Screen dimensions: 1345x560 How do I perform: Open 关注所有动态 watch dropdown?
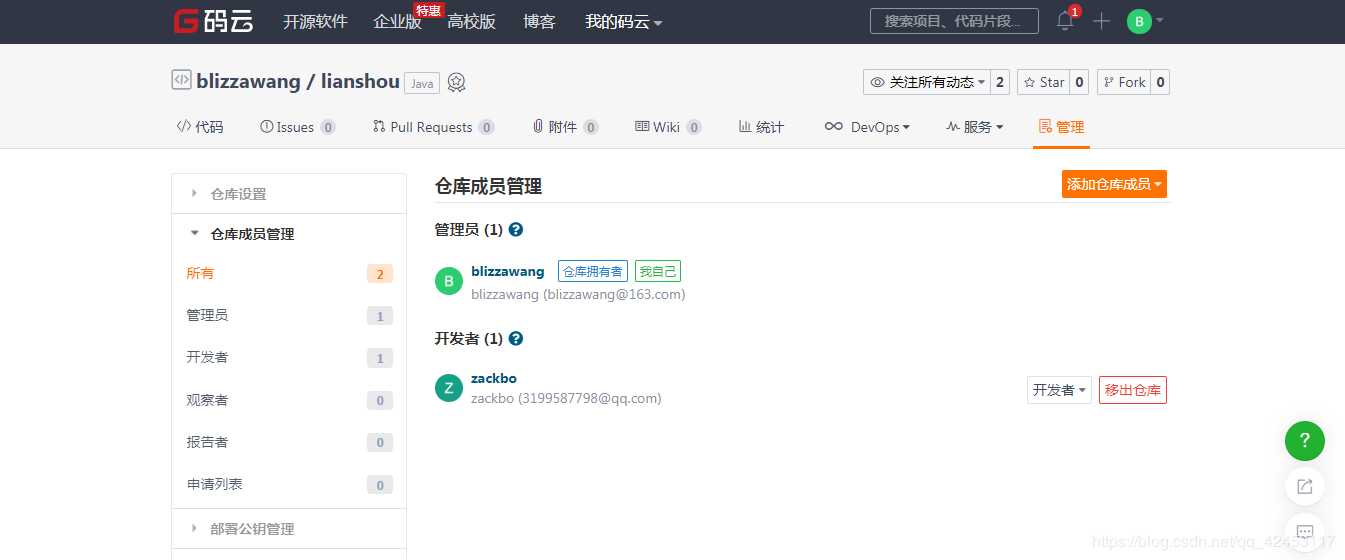tap(927, 82)
